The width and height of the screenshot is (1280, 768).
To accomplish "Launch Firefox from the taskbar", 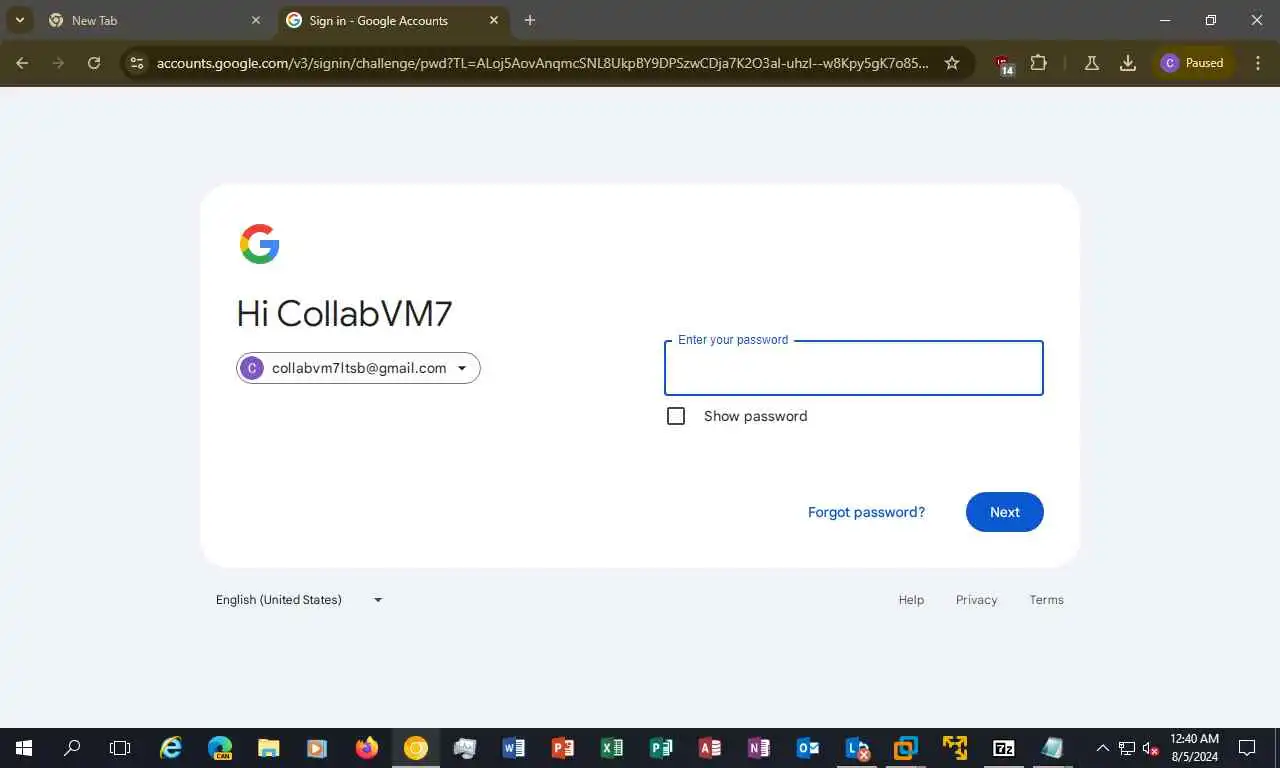I will [367, 748].
